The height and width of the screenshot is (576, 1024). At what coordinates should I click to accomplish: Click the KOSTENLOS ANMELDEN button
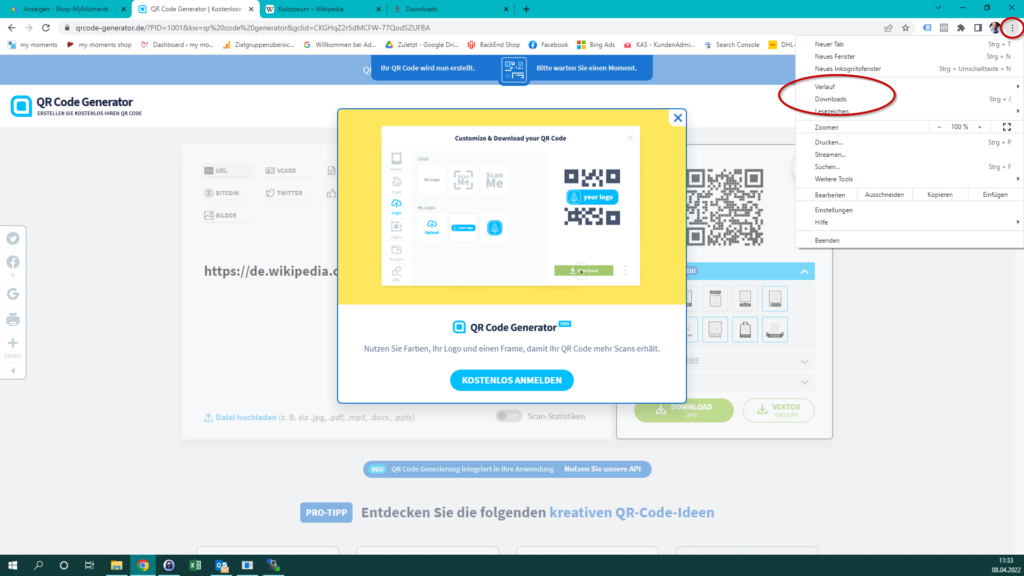tap(512, 380)
